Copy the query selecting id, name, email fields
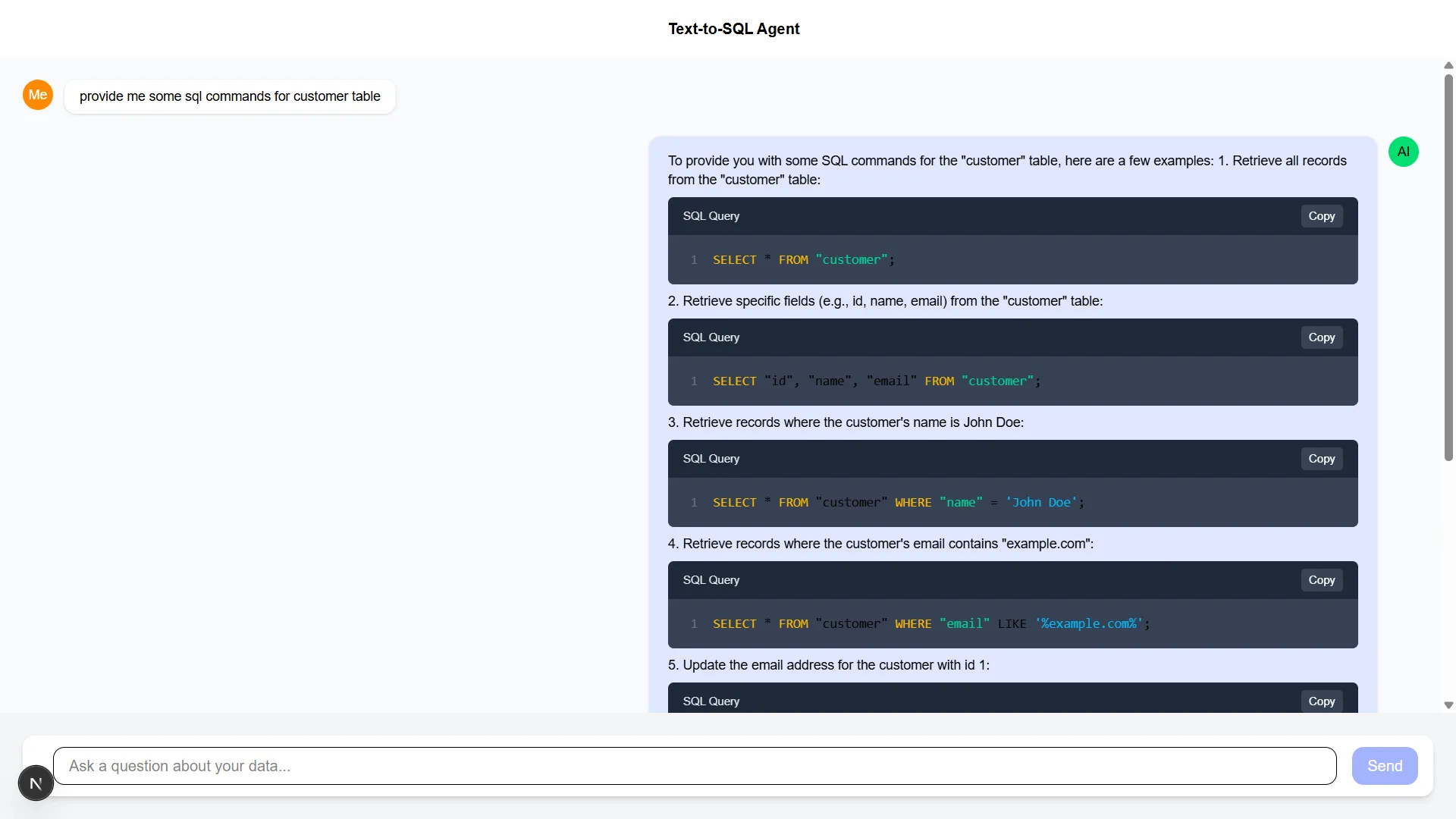The height and width of the screenshot is (819, 1456). coord(1321,337)
